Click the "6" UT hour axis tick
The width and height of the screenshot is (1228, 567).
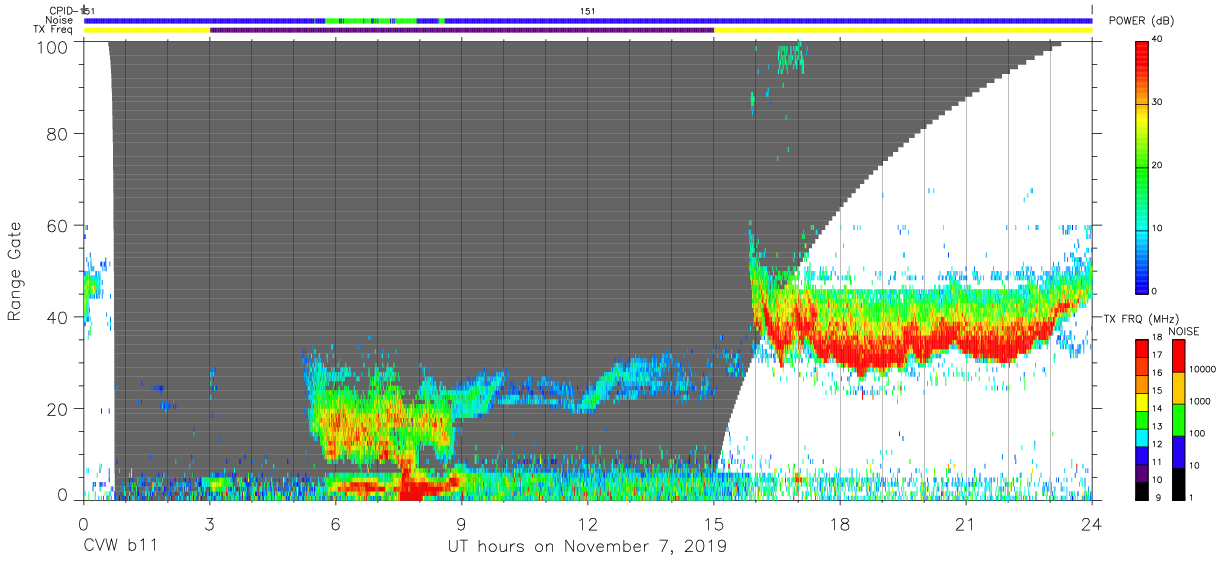pos(335,524)
